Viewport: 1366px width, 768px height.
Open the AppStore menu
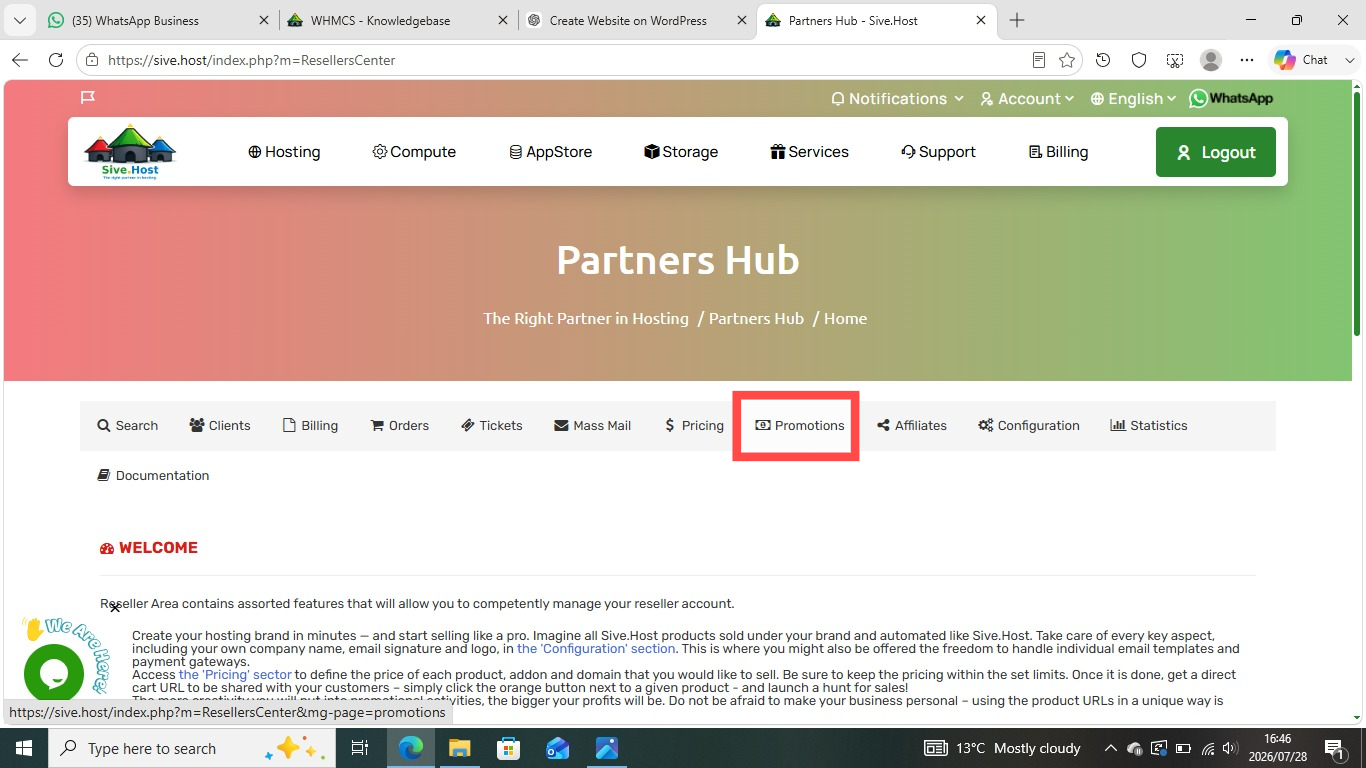coord(550,152)
